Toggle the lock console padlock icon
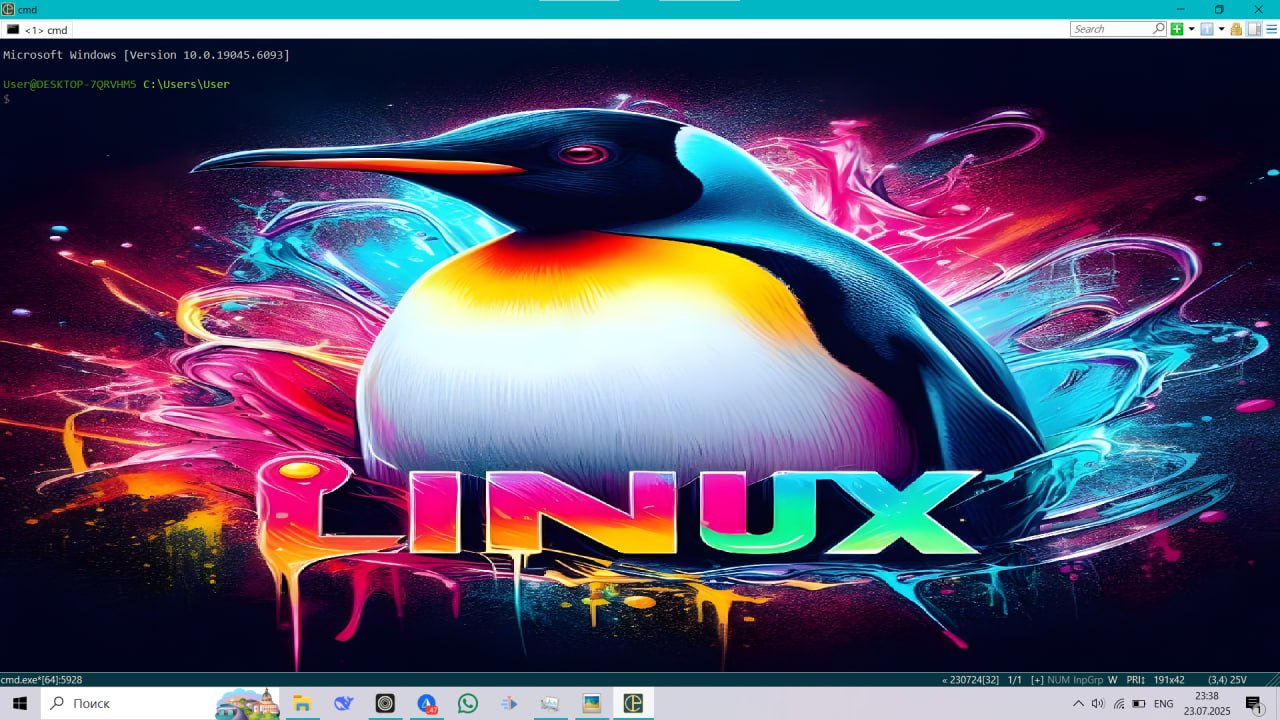This screenshot has width=1280, height=720. pyautogui.click(x=1237, y=29)
